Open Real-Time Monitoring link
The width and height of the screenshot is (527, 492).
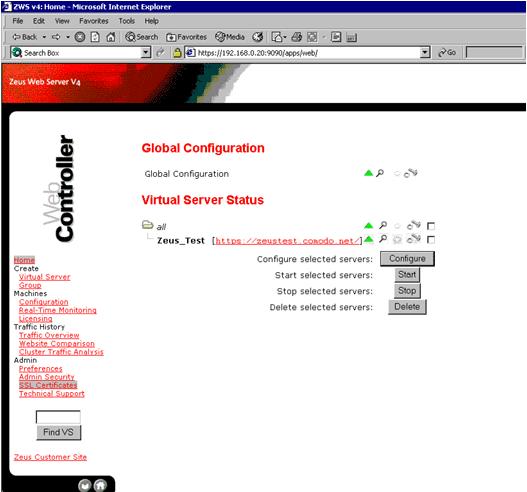[x=57, y=310]
